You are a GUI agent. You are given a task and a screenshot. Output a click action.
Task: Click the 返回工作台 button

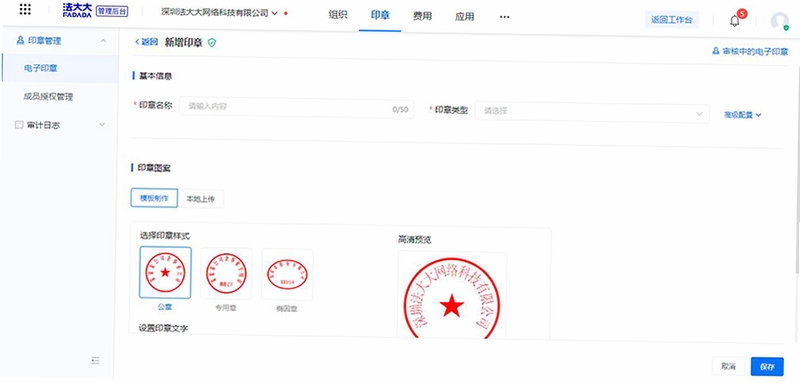(671, 20)
